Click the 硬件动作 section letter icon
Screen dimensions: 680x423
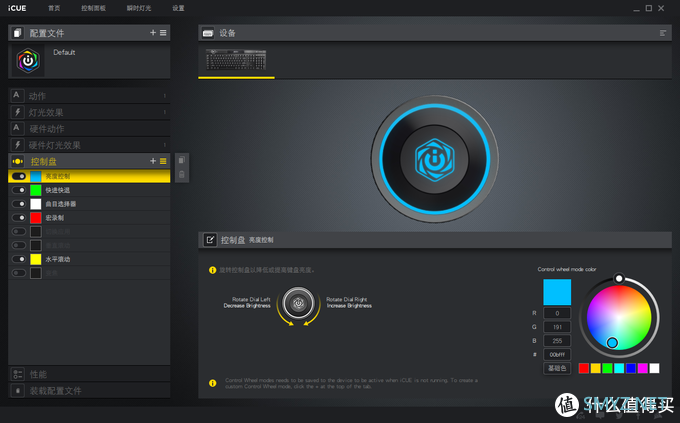[16, 128]
